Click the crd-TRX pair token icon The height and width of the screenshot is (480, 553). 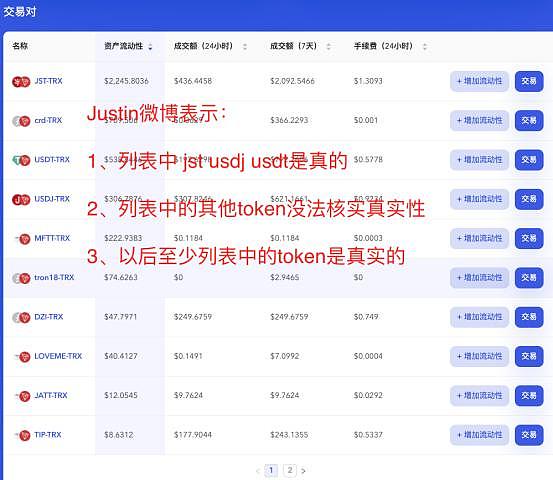point(21,121)
